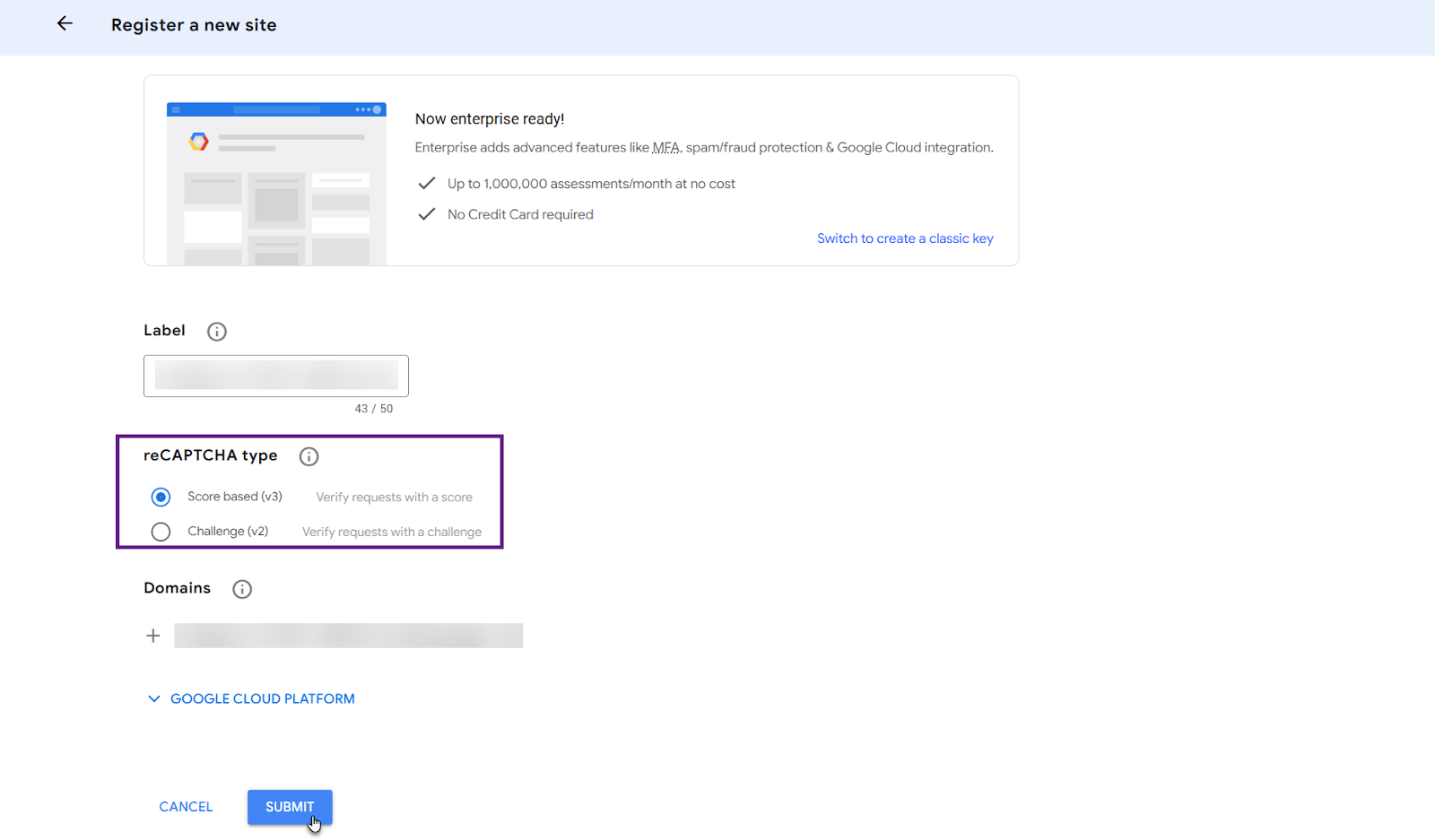Cancel the site registration
The height and width of the screenshot is (840, 1435).
tap(186, 807)
